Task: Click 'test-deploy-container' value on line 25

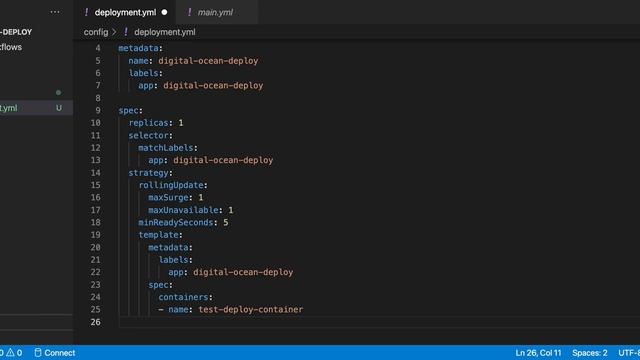Action: click(x=251, y=309)
